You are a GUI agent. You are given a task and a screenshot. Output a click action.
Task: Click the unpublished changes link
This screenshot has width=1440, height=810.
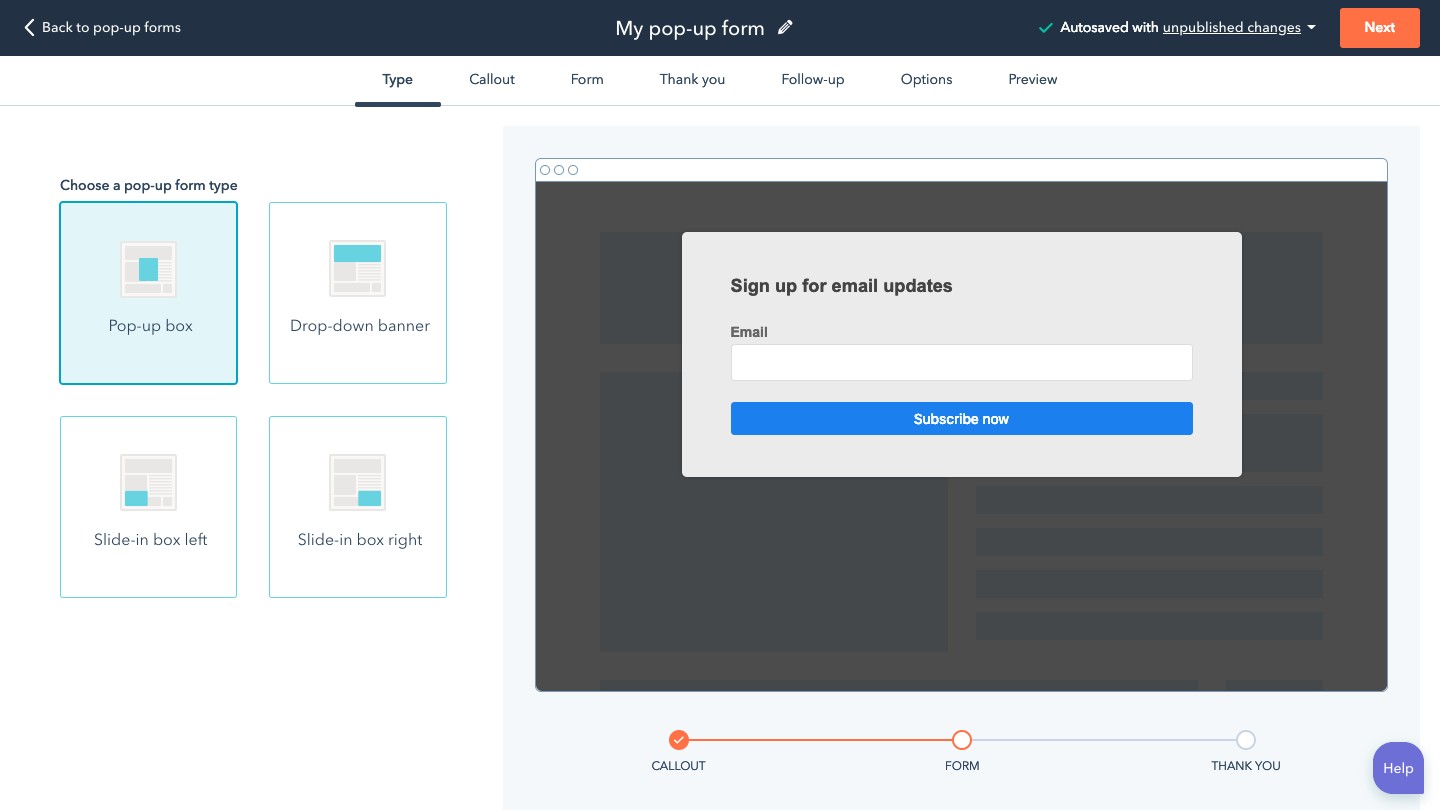point(1231,28)
